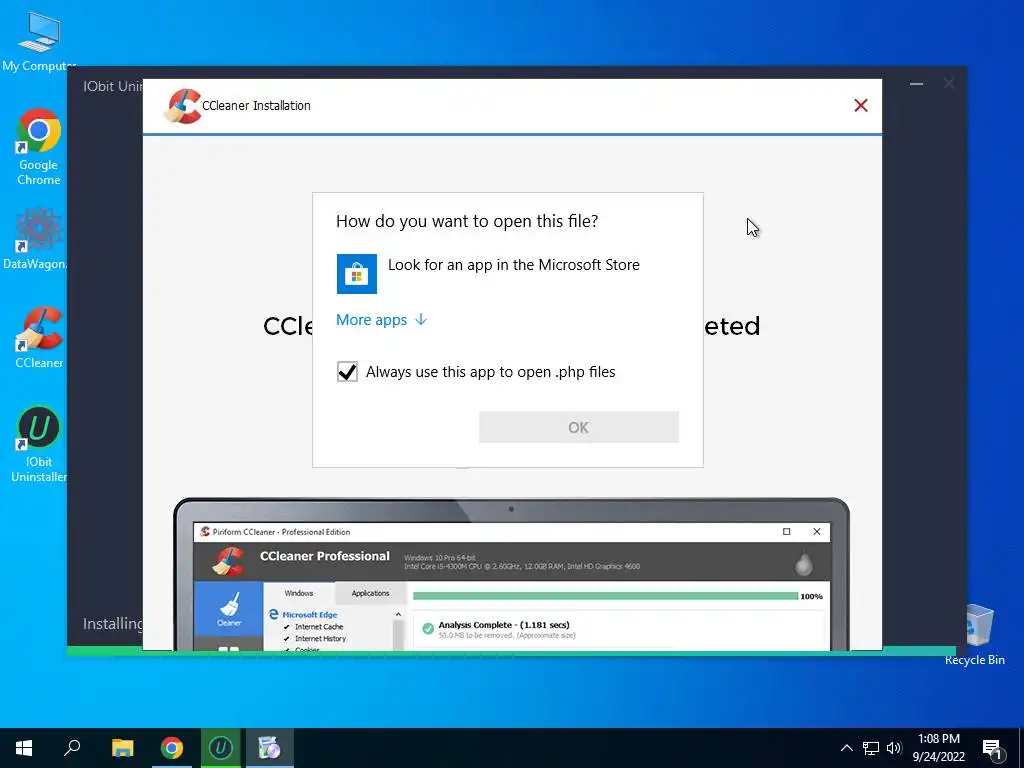Open Chrome from taskbar
Screen dimensions: 1024x768
tap(172, 748)
